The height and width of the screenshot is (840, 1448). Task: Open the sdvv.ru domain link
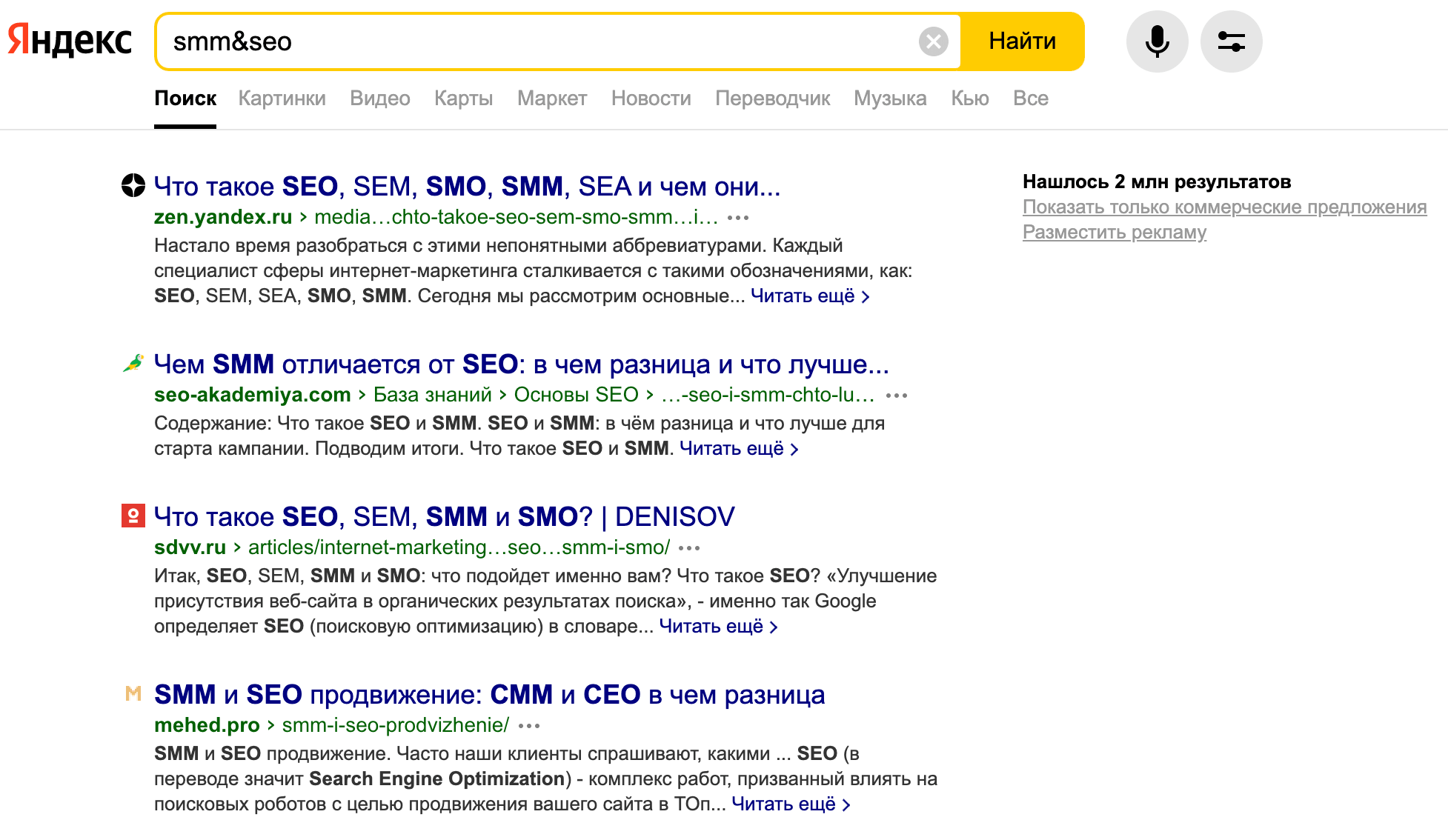point(190,547)
